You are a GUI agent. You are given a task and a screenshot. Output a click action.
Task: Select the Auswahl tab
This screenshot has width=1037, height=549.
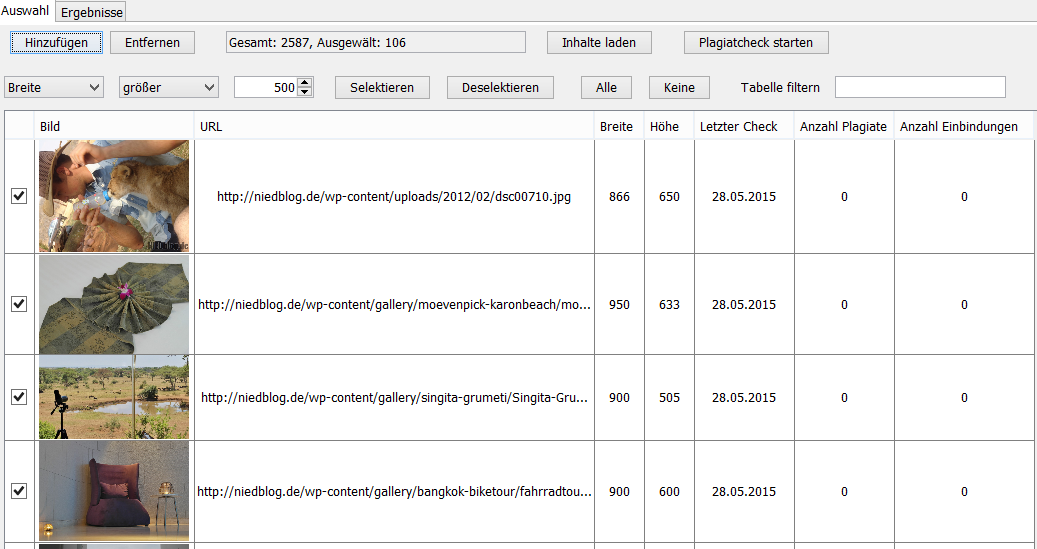tap(24, 11)
